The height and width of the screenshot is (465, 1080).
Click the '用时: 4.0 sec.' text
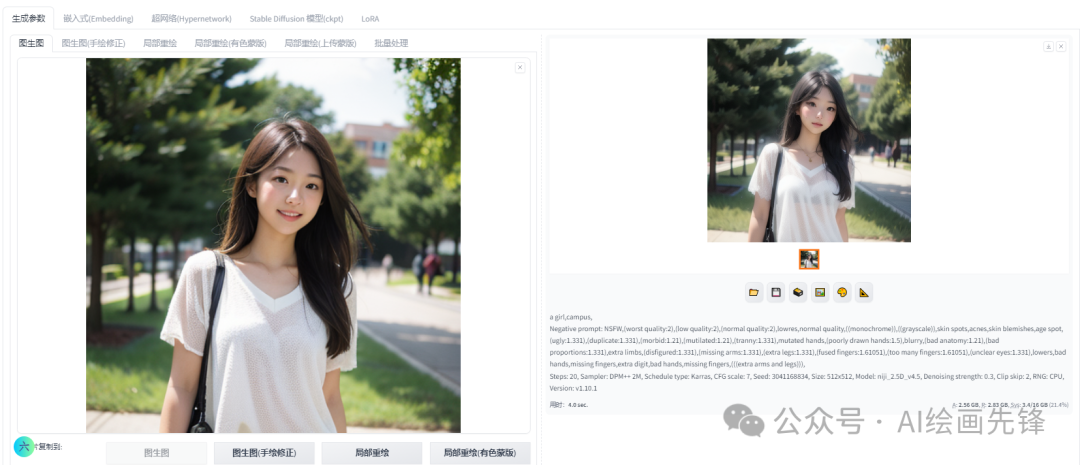[569, 404]
